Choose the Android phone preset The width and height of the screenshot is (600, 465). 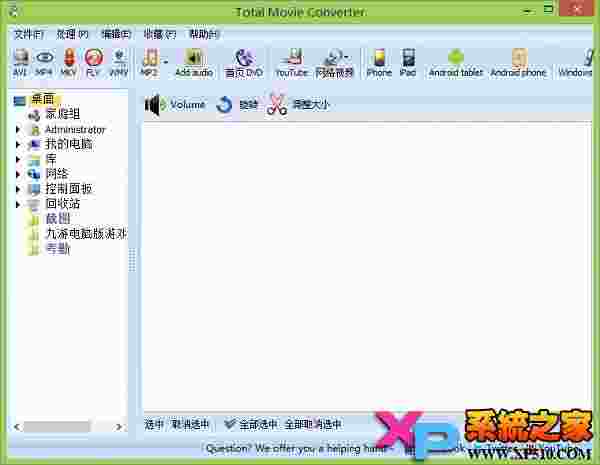click(518, 63)
